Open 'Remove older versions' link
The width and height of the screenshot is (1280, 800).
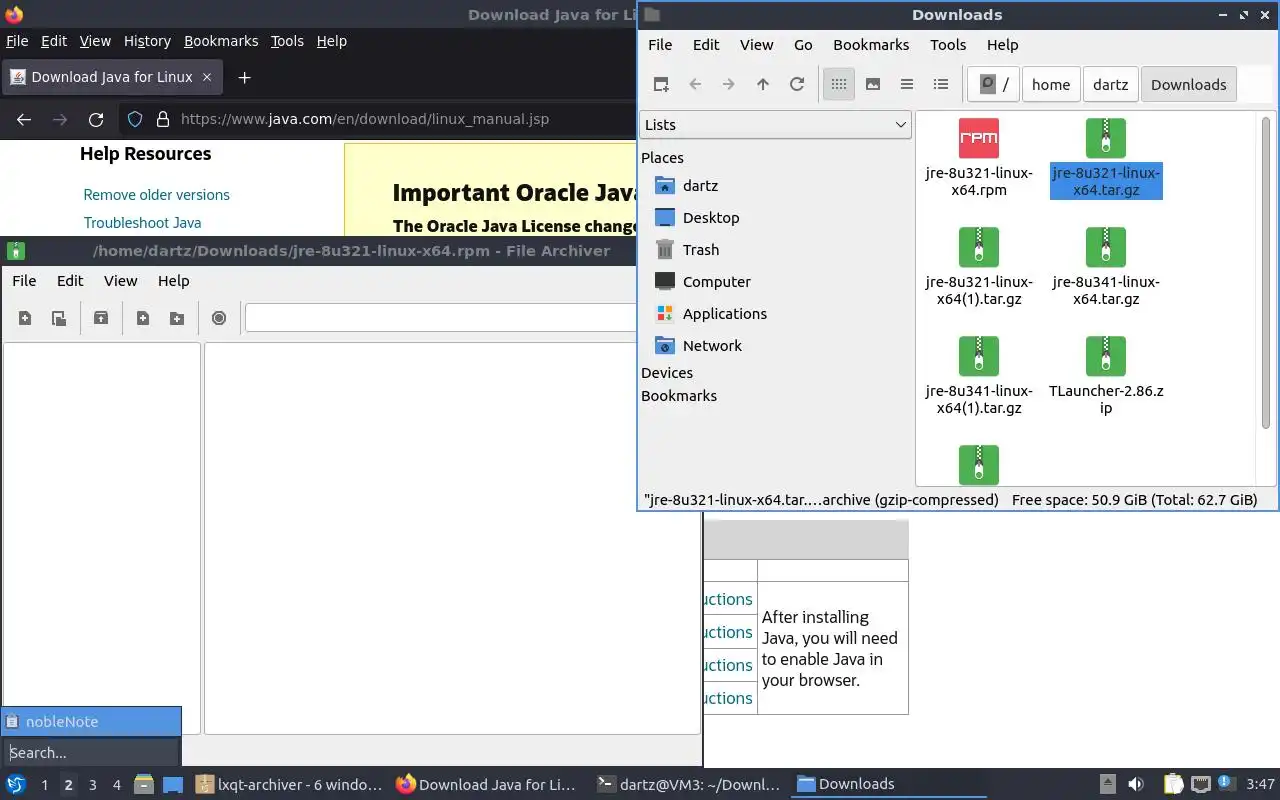[x=156, y=195]
